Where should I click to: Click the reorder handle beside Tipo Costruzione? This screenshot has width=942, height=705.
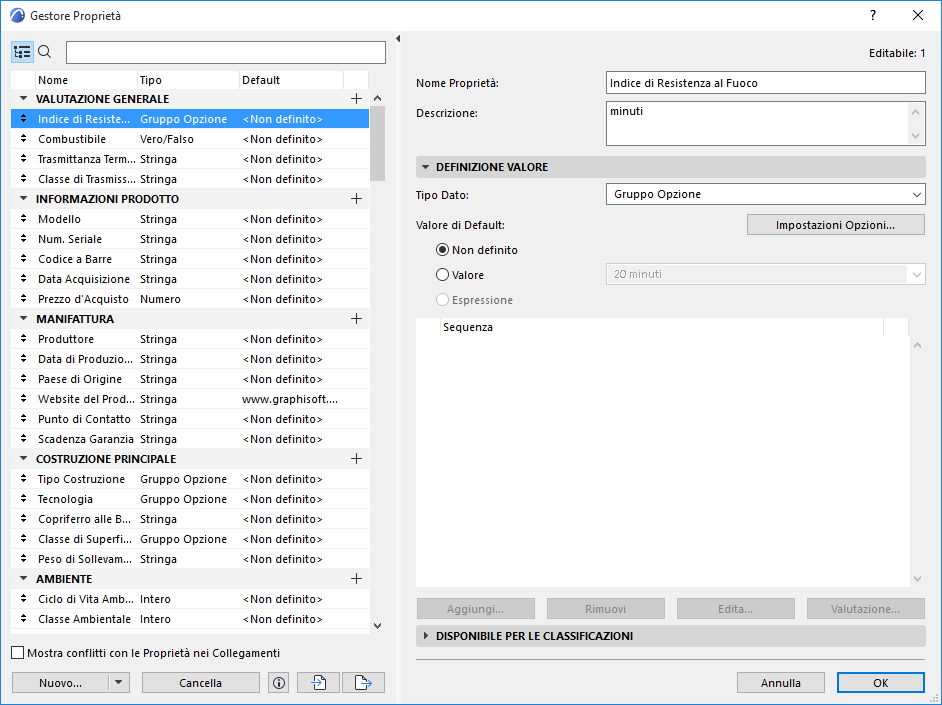(x=23, y=479)
